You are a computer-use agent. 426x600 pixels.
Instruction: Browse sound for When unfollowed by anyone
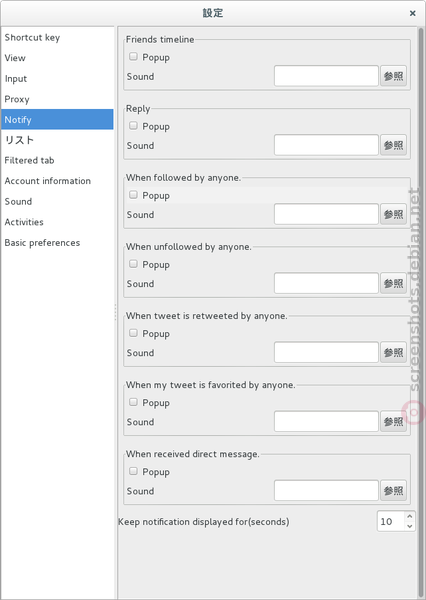[393, 283]
